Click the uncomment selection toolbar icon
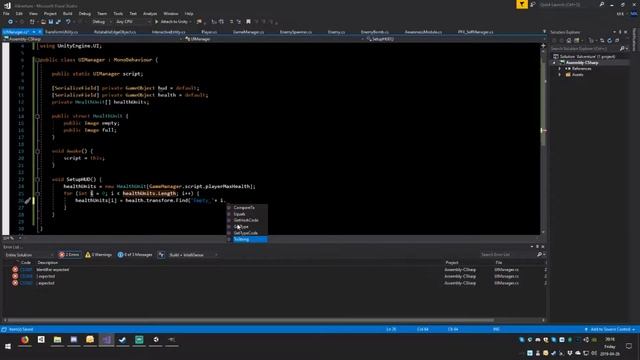Viewport: 640px width, 360px height. [238, 22]
